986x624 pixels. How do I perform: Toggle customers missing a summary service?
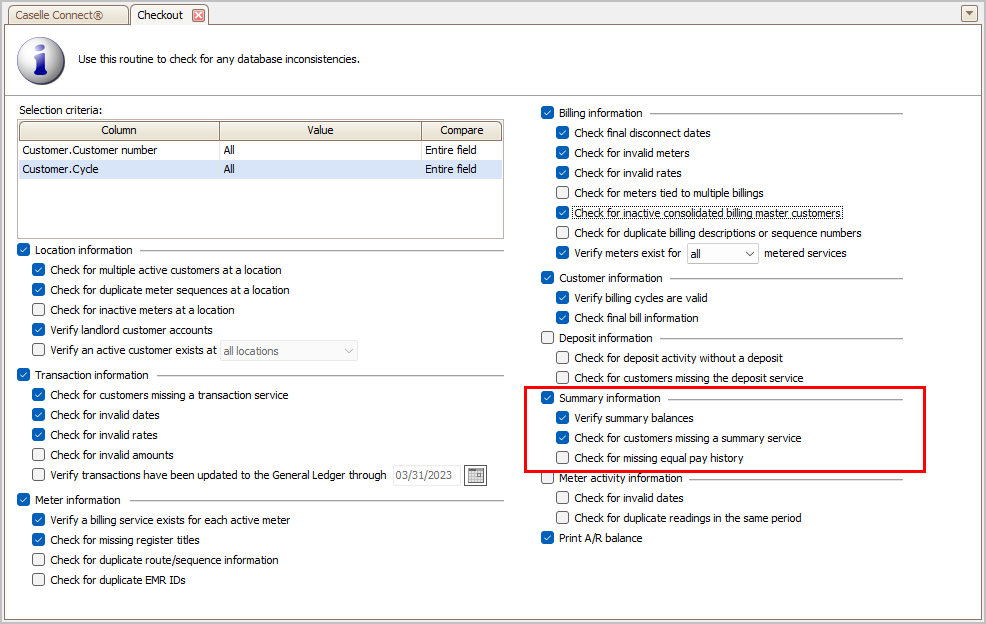coord(563,438)
